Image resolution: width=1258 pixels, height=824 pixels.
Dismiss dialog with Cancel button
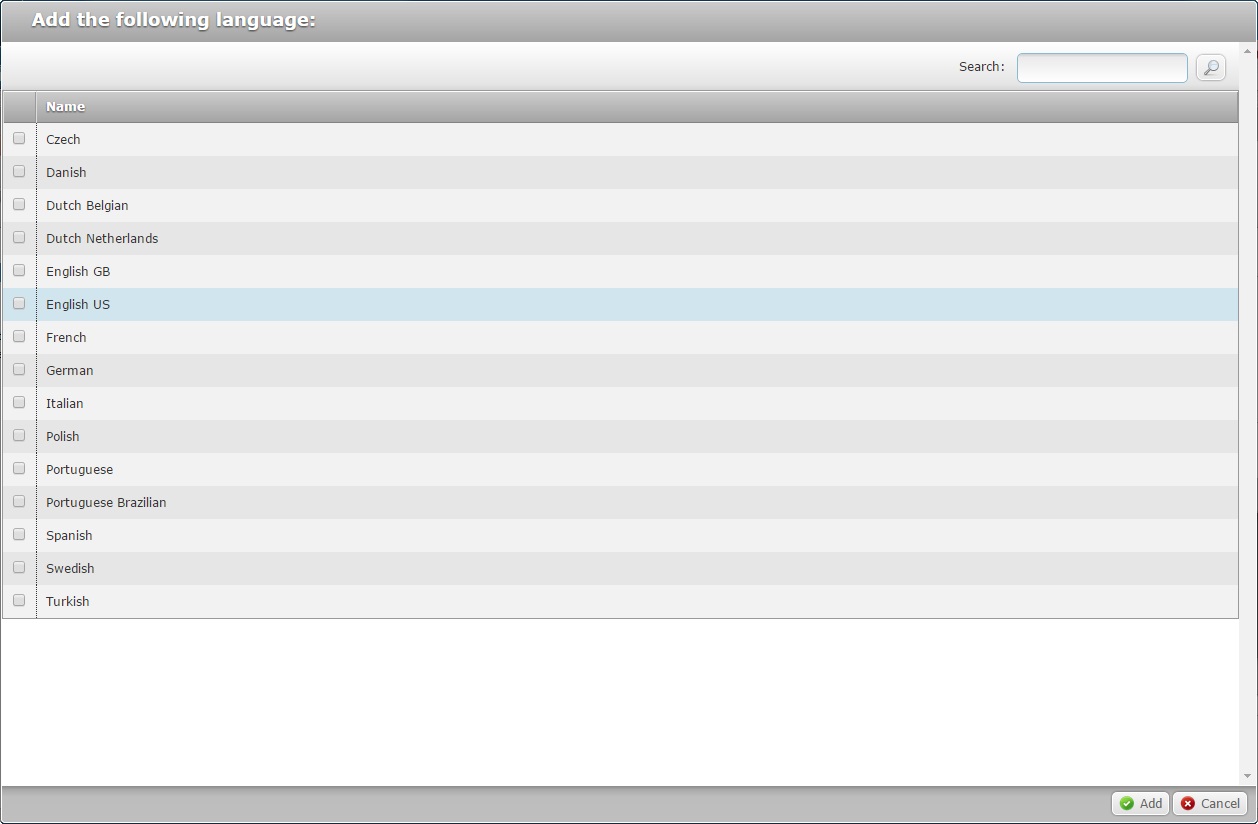tap(1210, 803)
